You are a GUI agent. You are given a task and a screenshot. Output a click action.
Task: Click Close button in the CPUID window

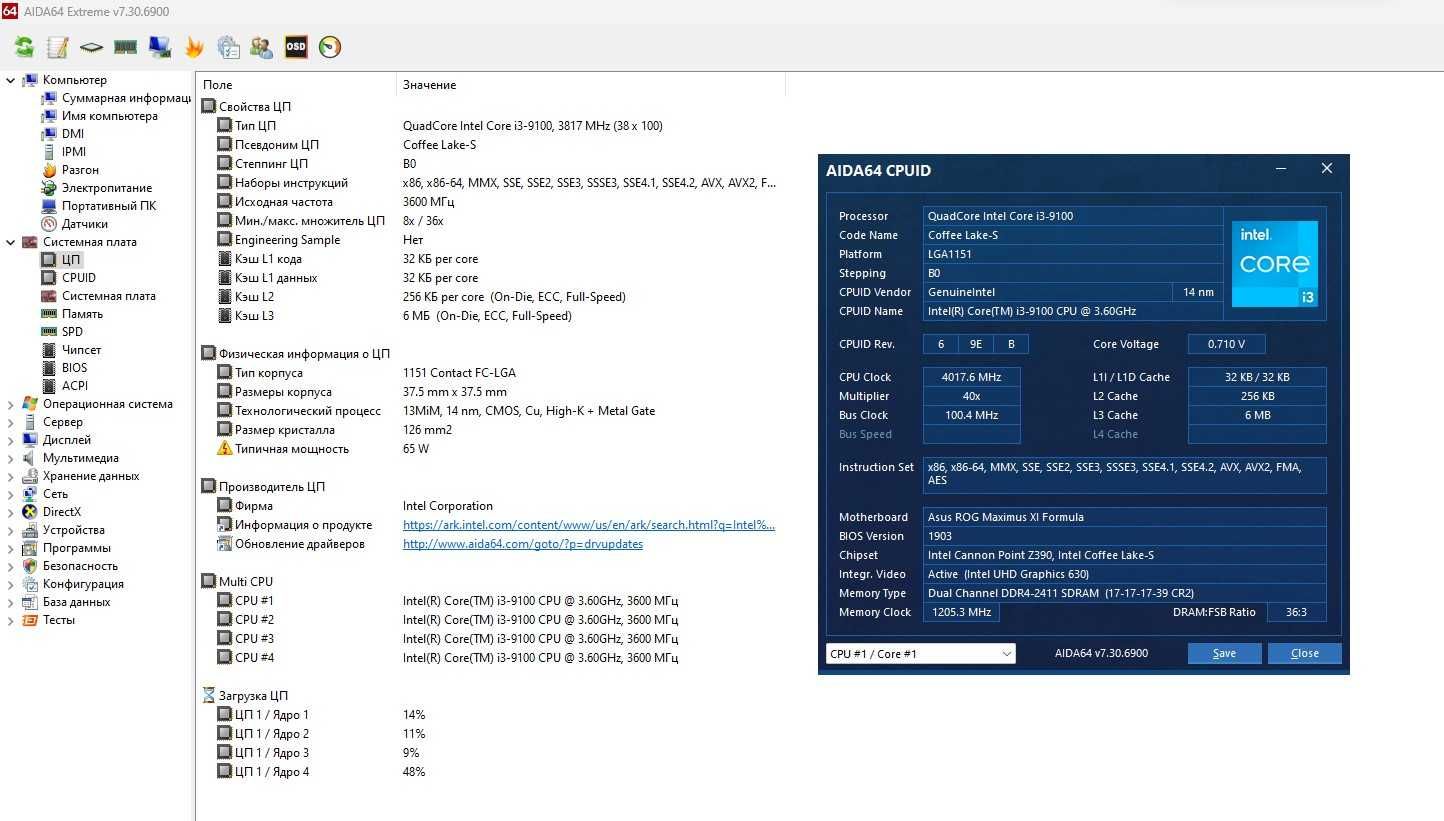click(x=1305, y=653)
